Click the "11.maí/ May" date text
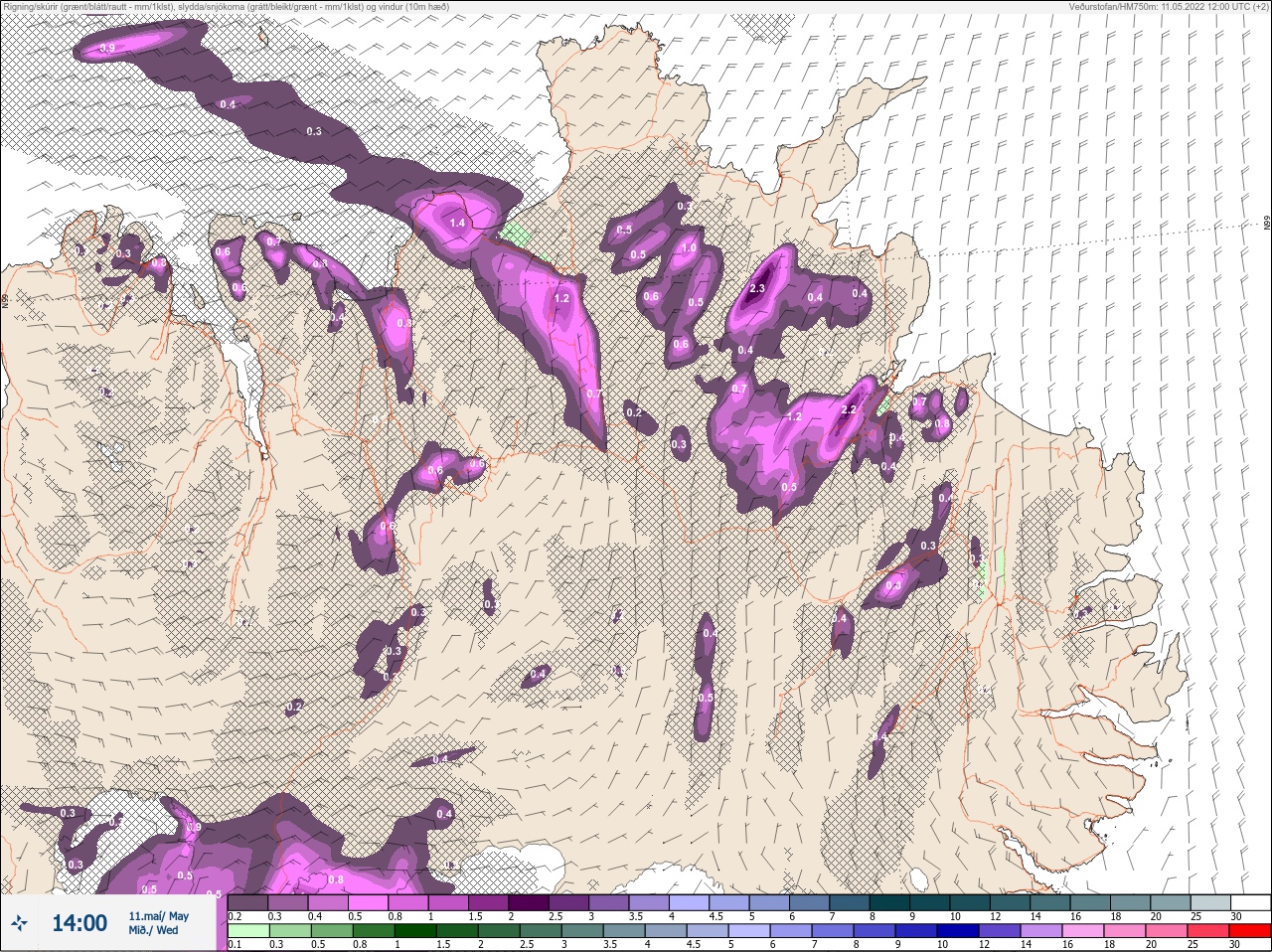The width and height of the screenshot is (1272, 952). pyautogui.click(x=158, y=916)
